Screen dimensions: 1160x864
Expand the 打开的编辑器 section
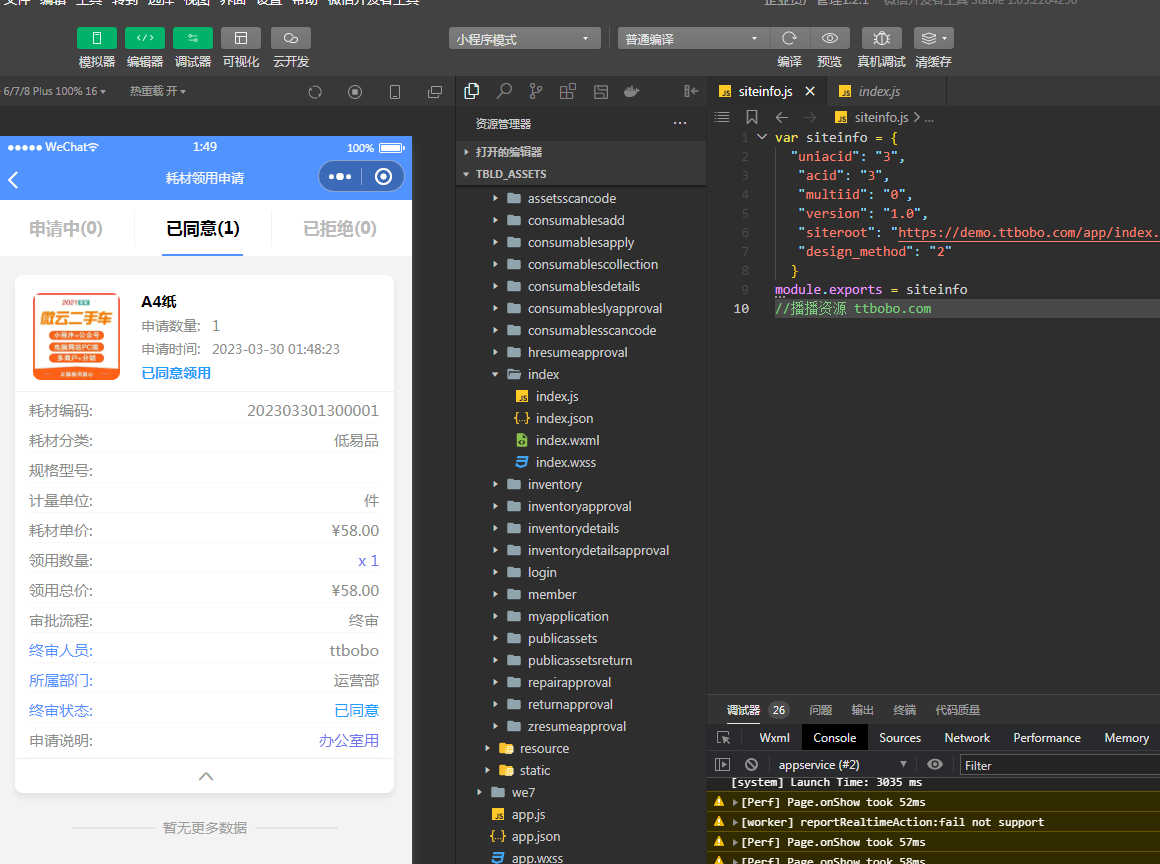click(580, 152)
